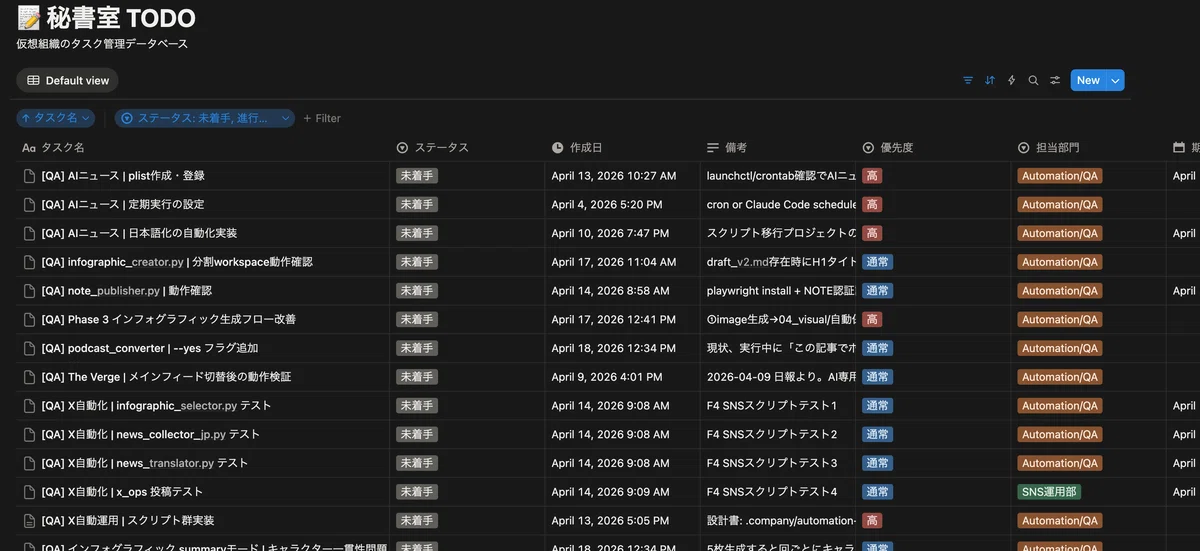Click the SNS運用部 department tag
The height and width of the screenshot is (551, 1200).
click(1049, 492)
